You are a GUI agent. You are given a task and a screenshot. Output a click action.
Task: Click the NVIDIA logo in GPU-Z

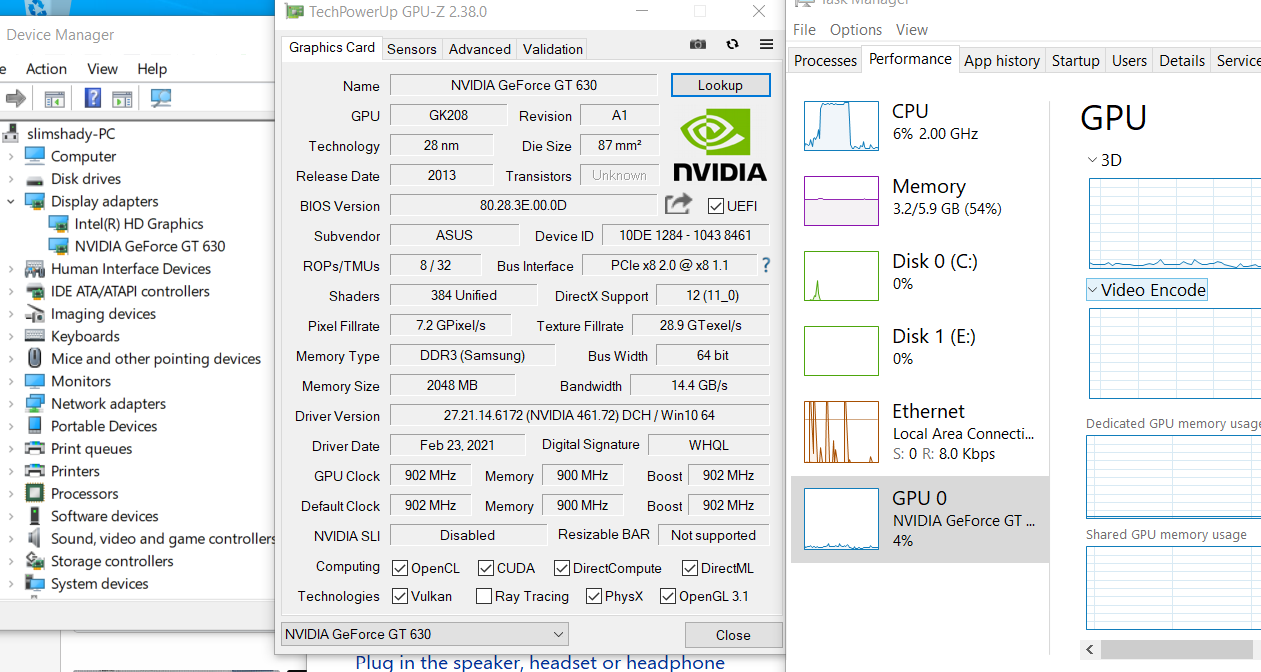[x=719, y=146]
